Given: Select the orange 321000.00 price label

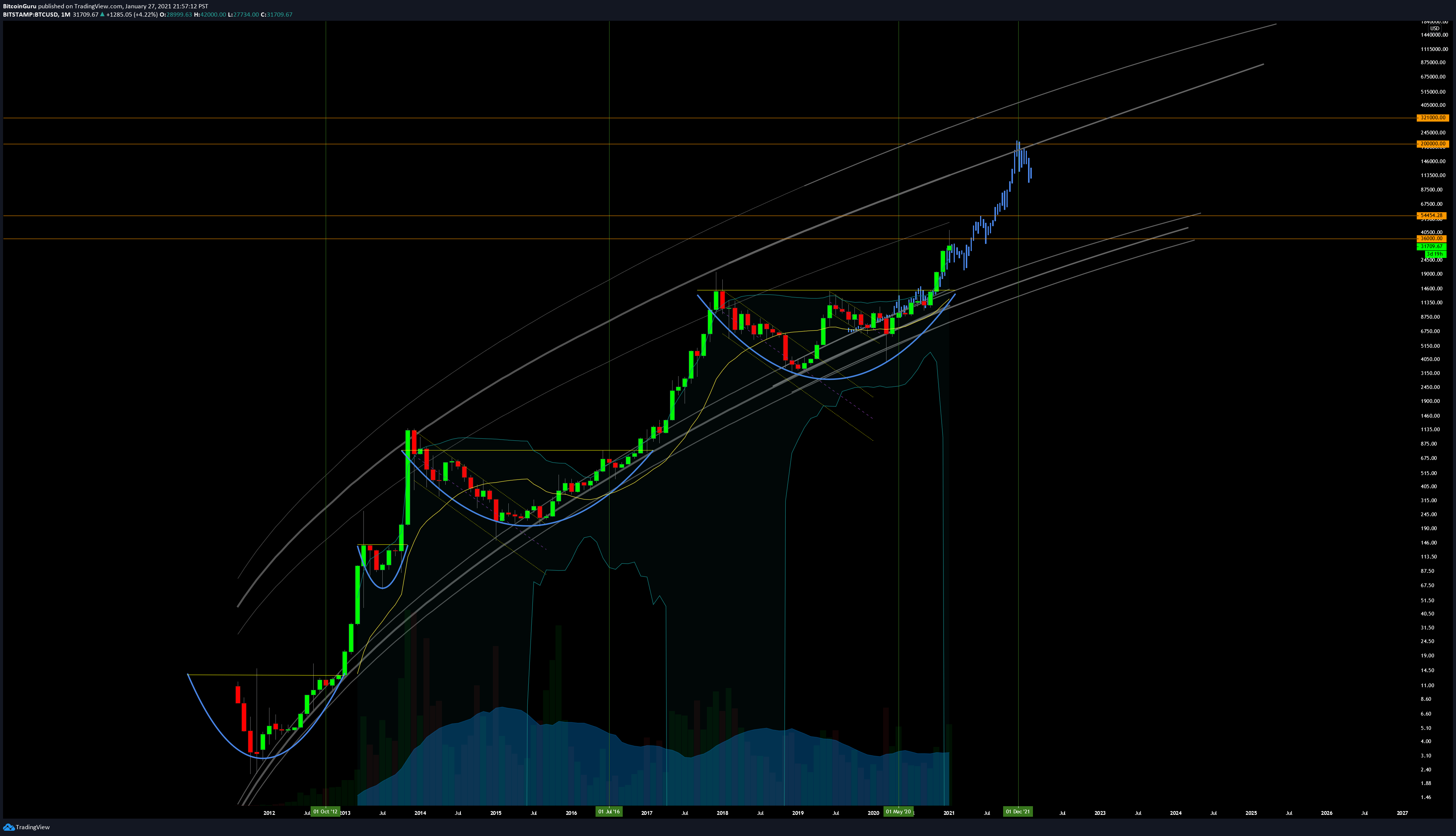Looking at the screenshot, I should [1433, 118].
